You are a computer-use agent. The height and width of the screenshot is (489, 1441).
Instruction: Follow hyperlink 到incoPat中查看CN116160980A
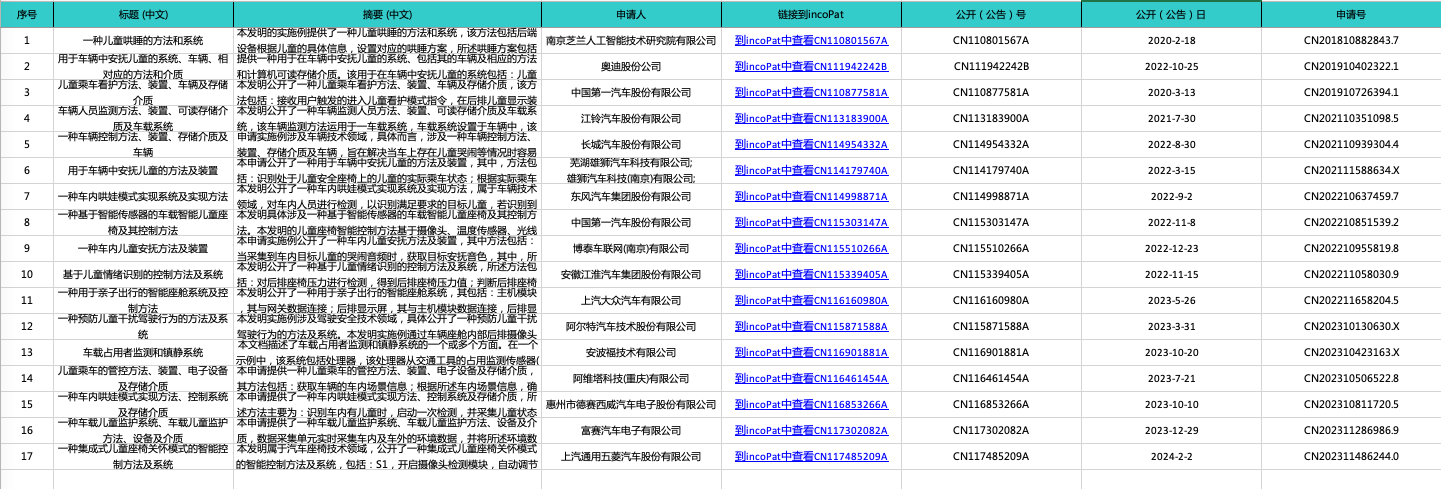coord(811,301)
